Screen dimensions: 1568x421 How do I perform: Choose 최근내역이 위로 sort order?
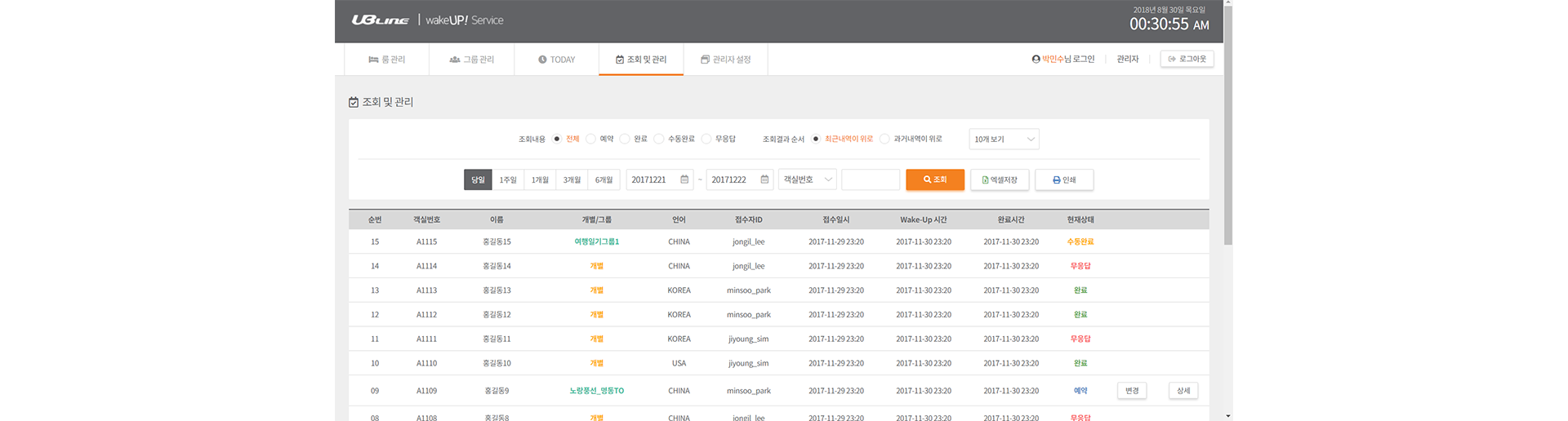point(815,139)
